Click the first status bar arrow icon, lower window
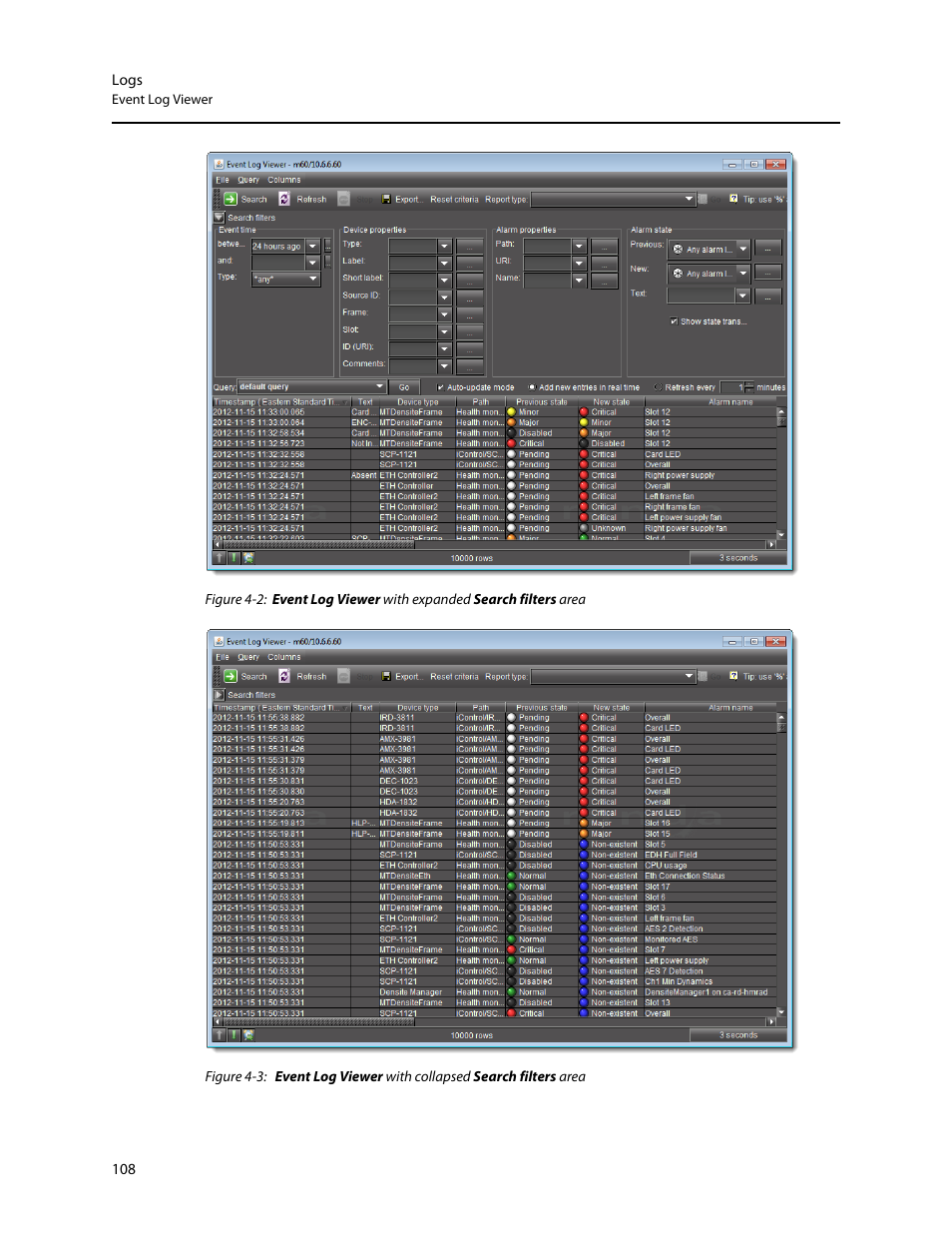 (220, 1035)
